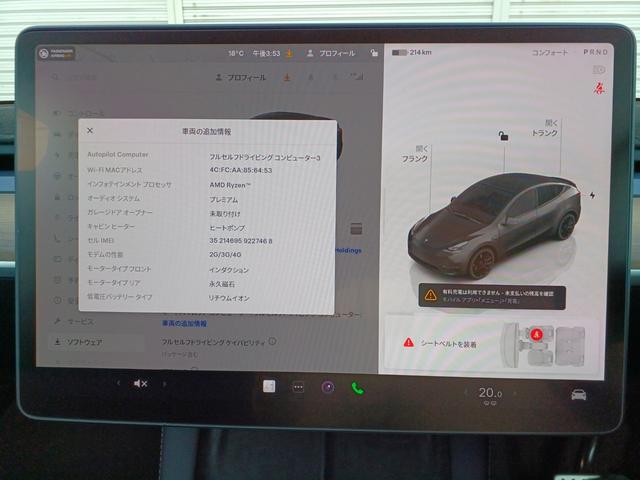Tap the リチウムイオン battery type value
The image size is (640, 480).
(229, 298)
